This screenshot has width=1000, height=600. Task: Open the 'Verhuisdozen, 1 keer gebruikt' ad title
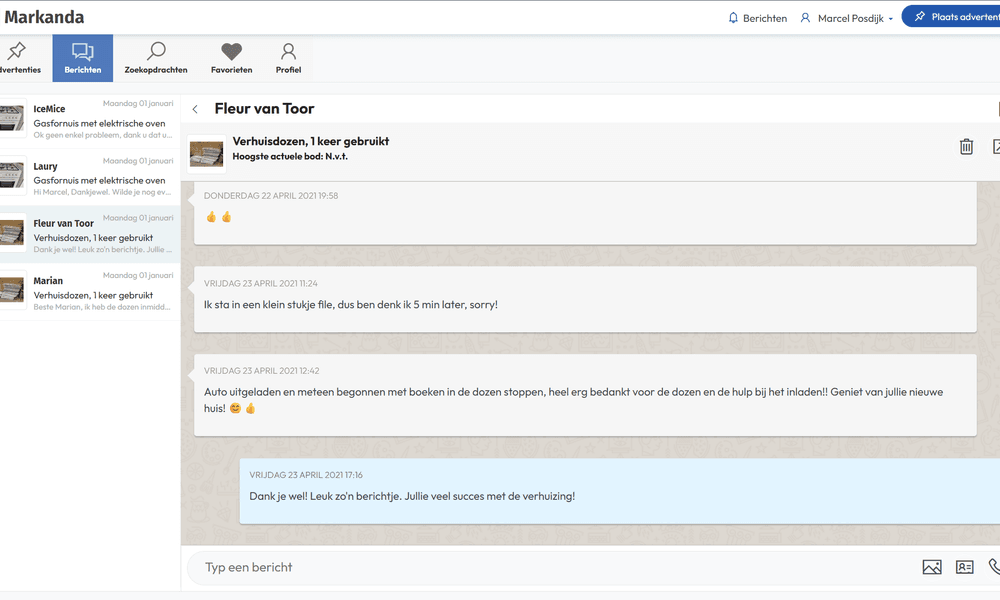click(x=310, y=141)
